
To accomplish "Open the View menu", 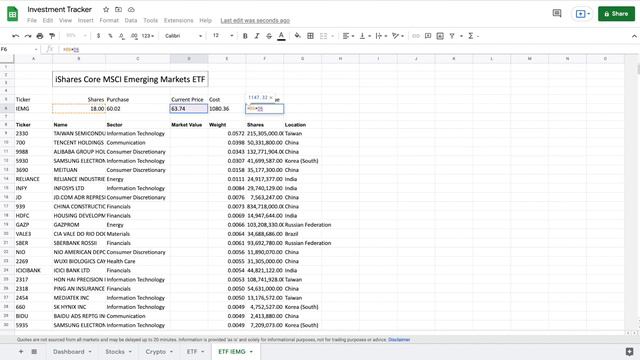I will click(x=65, y=20).
